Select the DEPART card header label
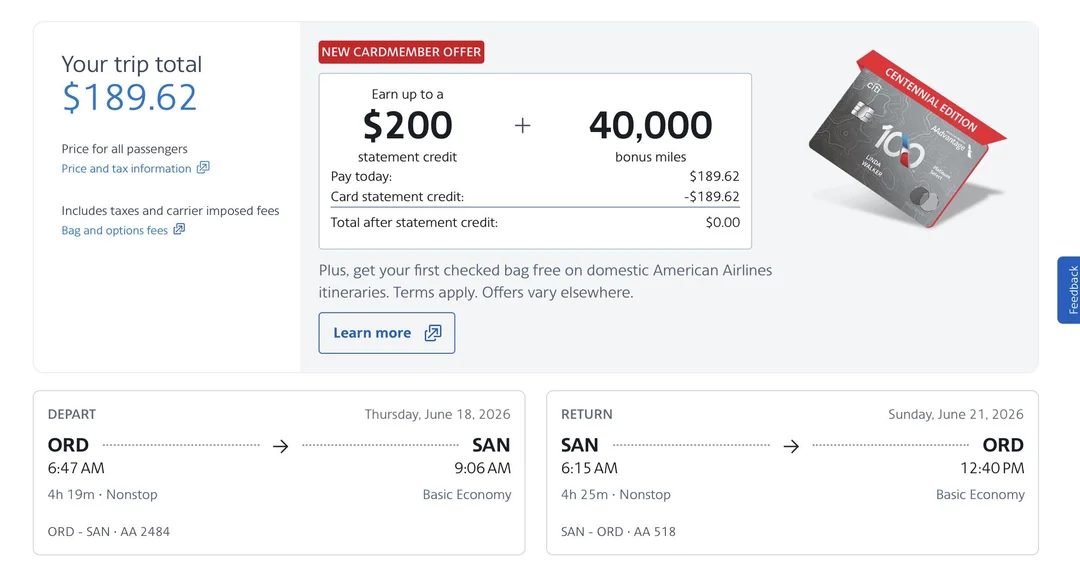This screenshot has width=1080, height=571. [x=72, y=414]
